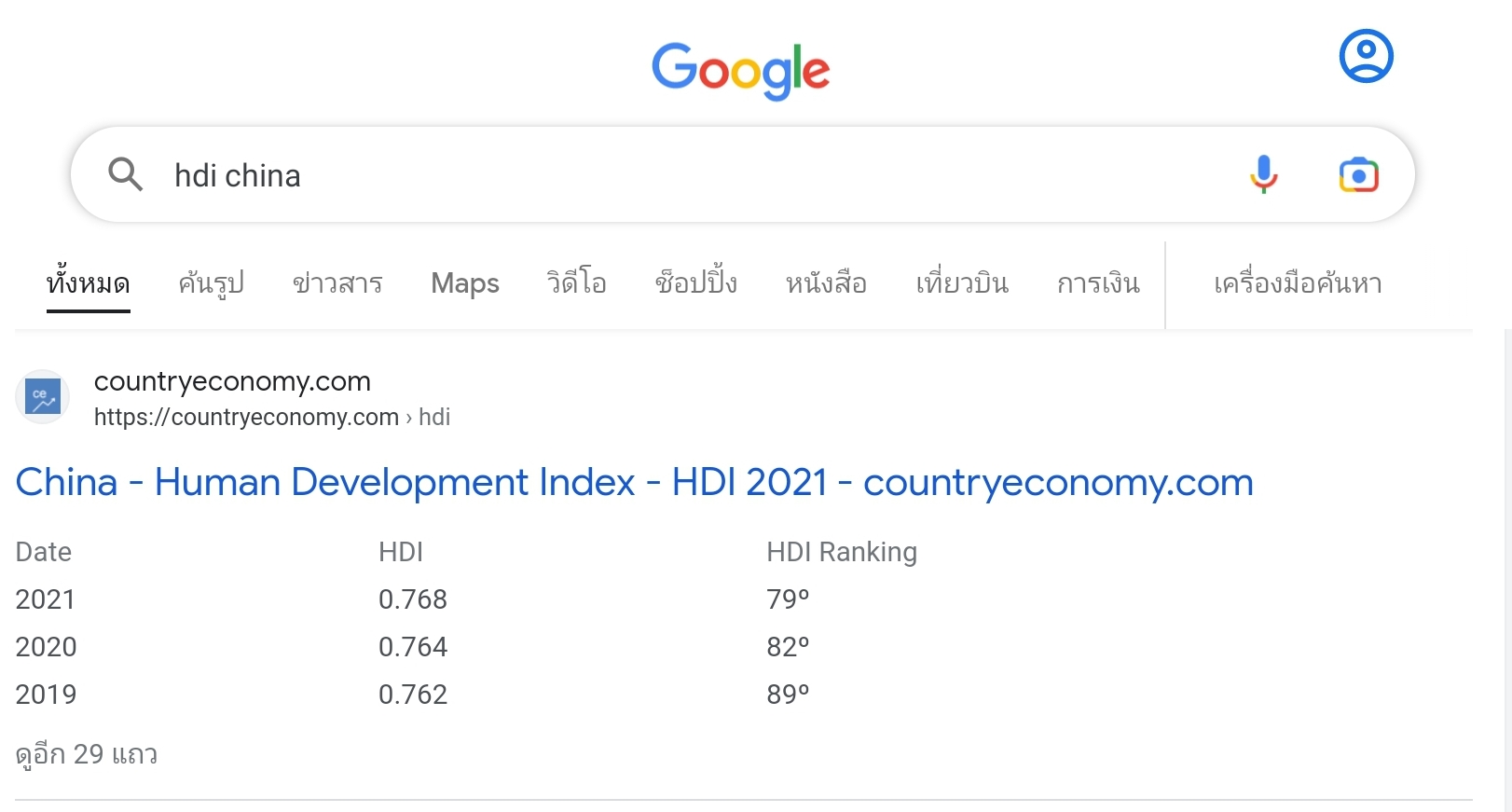Image resolution: width=1512 pixels, height=812 pixels.
Task: Open the วิดีโอ videos tab
Action: pos(577,282)
